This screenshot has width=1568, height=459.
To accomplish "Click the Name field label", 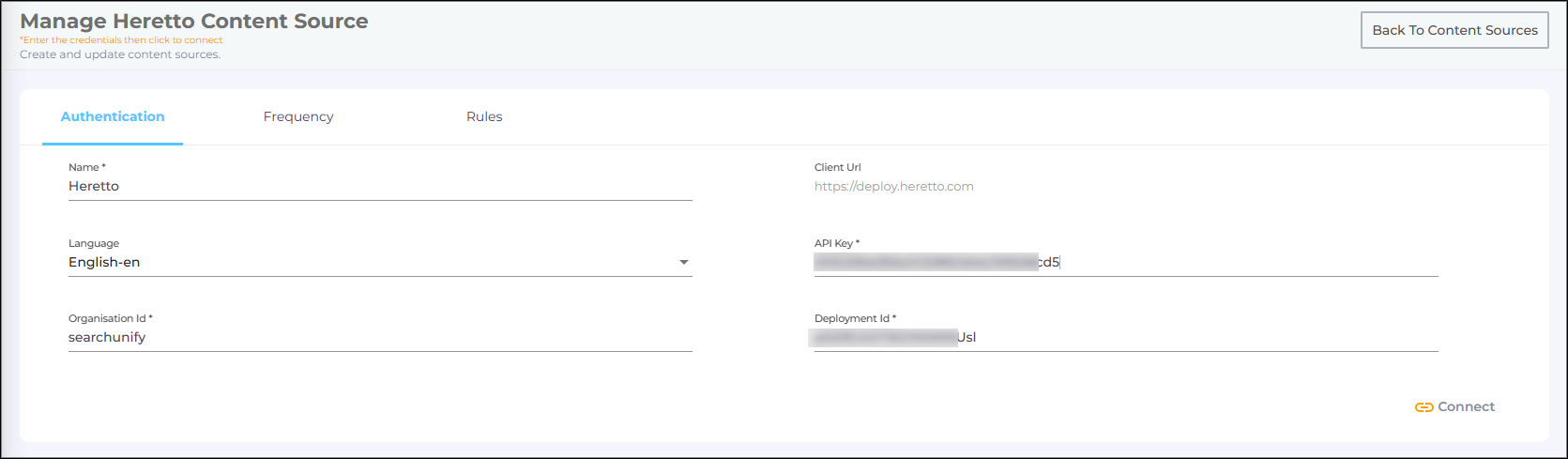I will (86, 167).
